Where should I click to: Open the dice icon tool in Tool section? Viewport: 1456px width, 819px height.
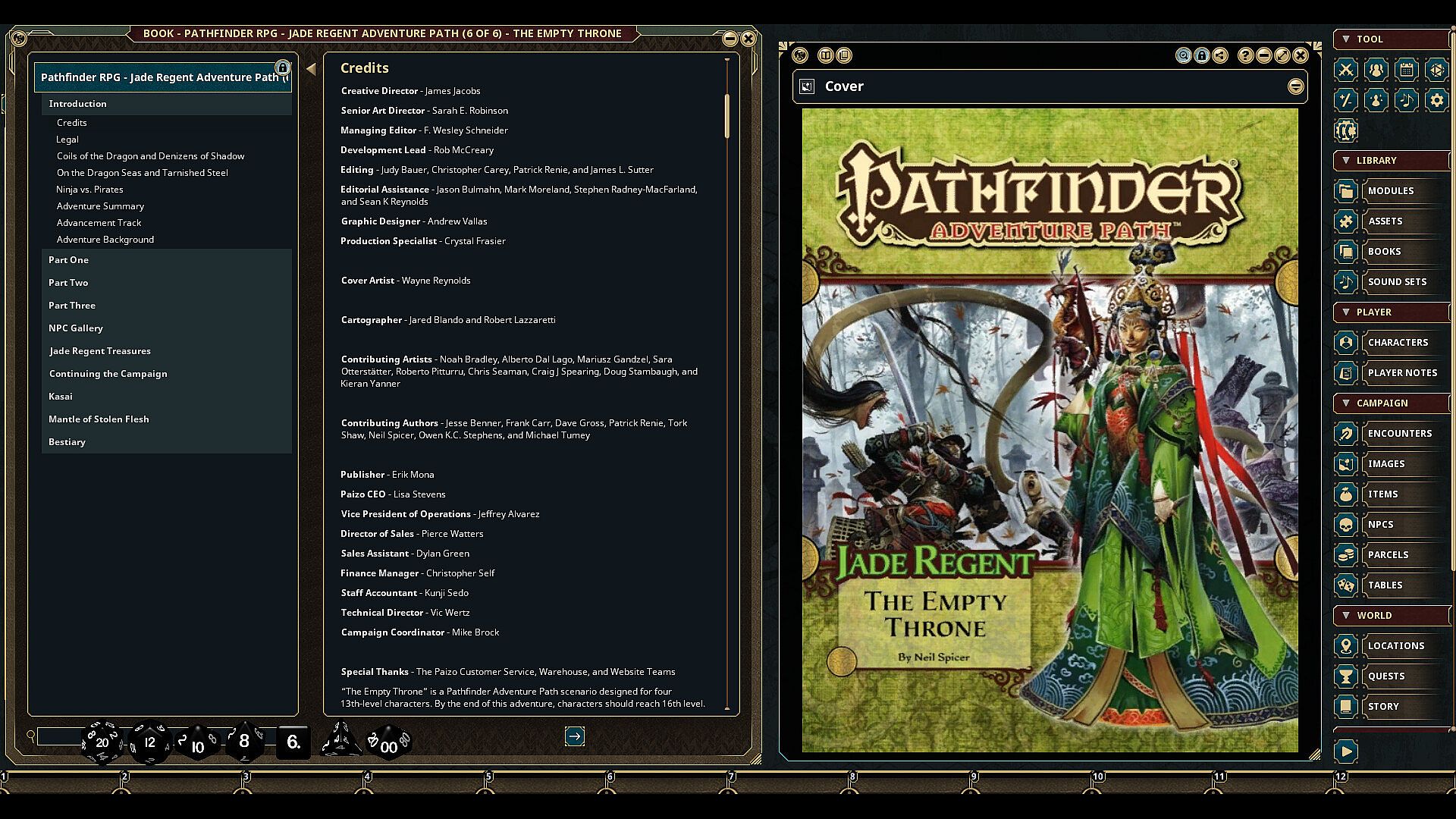(1437, 70)
